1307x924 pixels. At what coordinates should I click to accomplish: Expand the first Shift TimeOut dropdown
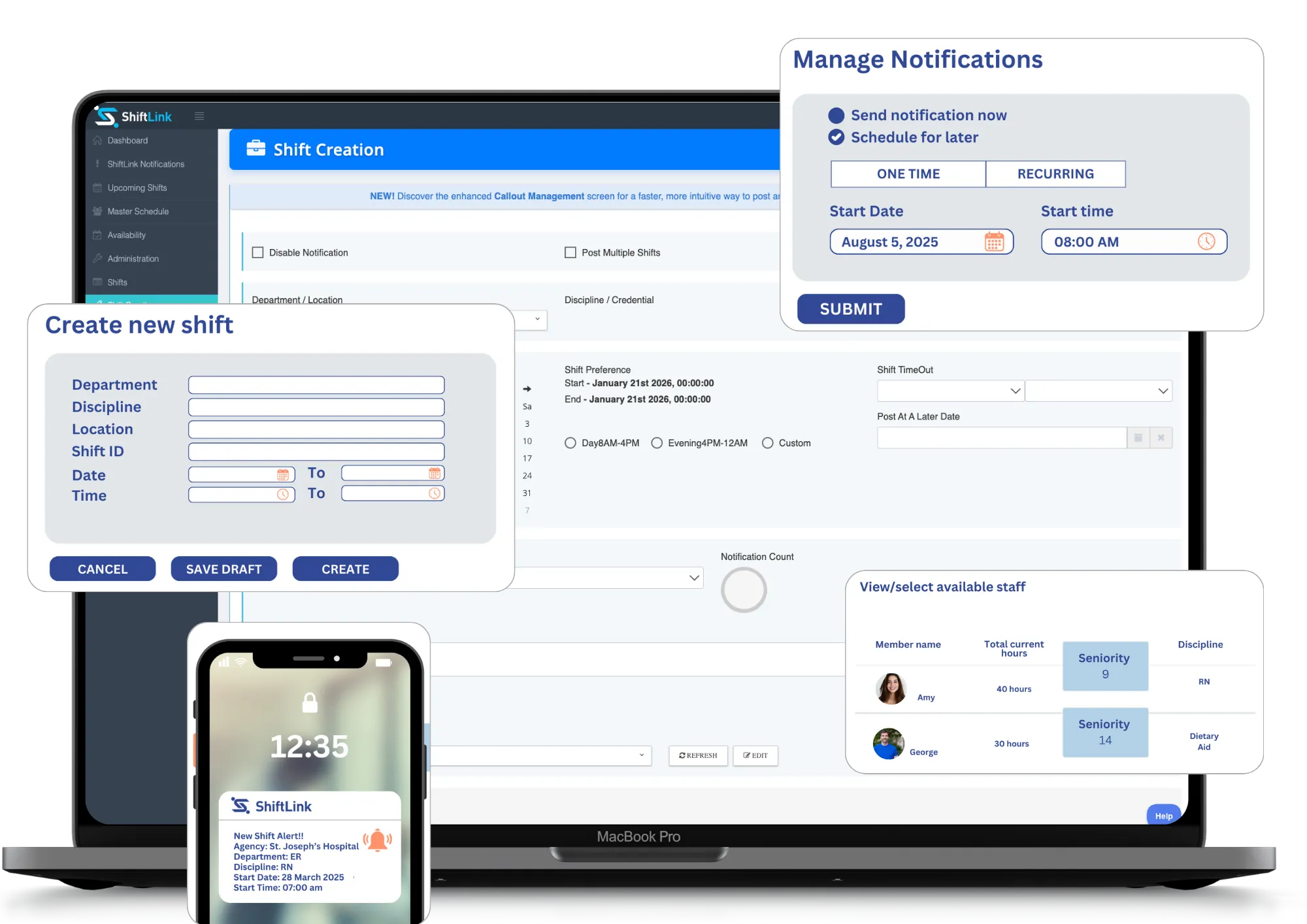click(x=950, y=391)
